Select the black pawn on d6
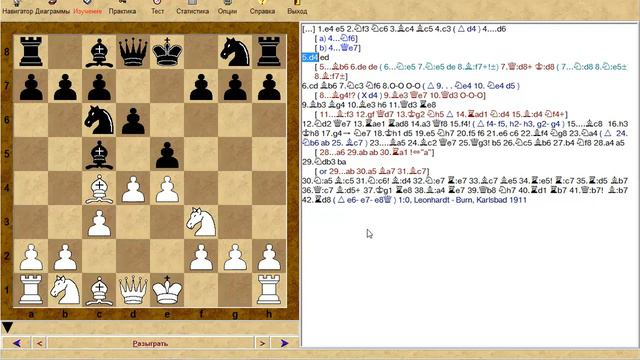The width and height of the screenshot is (640, 360). coord(133,120)
